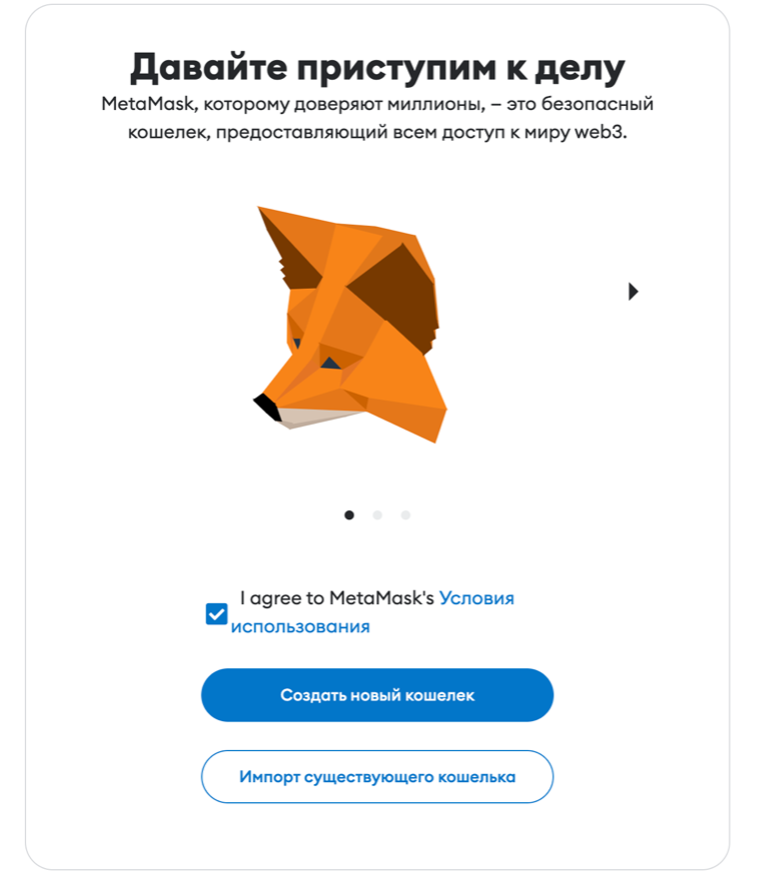Select the first carousel dot
Screen dimensions: 757x880
point(349,515)
